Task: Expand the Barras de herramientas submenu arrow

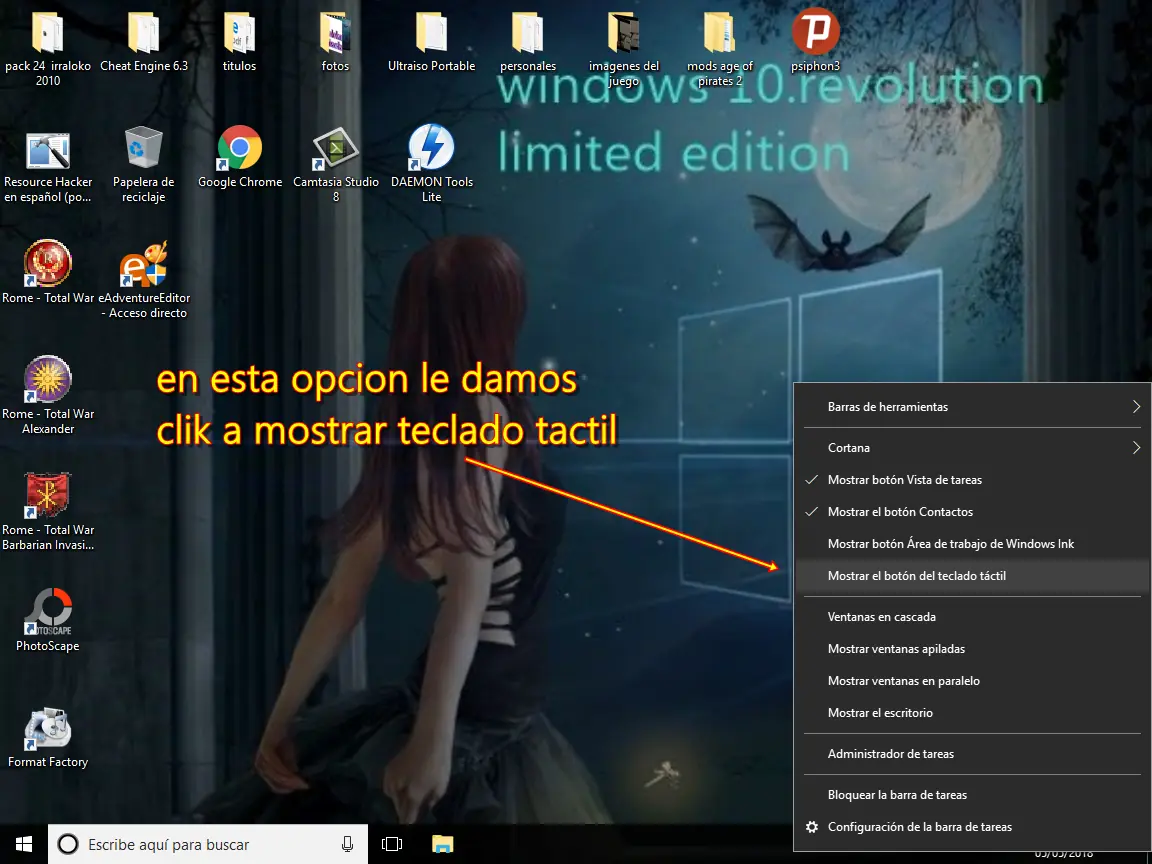Action: 1137,406
